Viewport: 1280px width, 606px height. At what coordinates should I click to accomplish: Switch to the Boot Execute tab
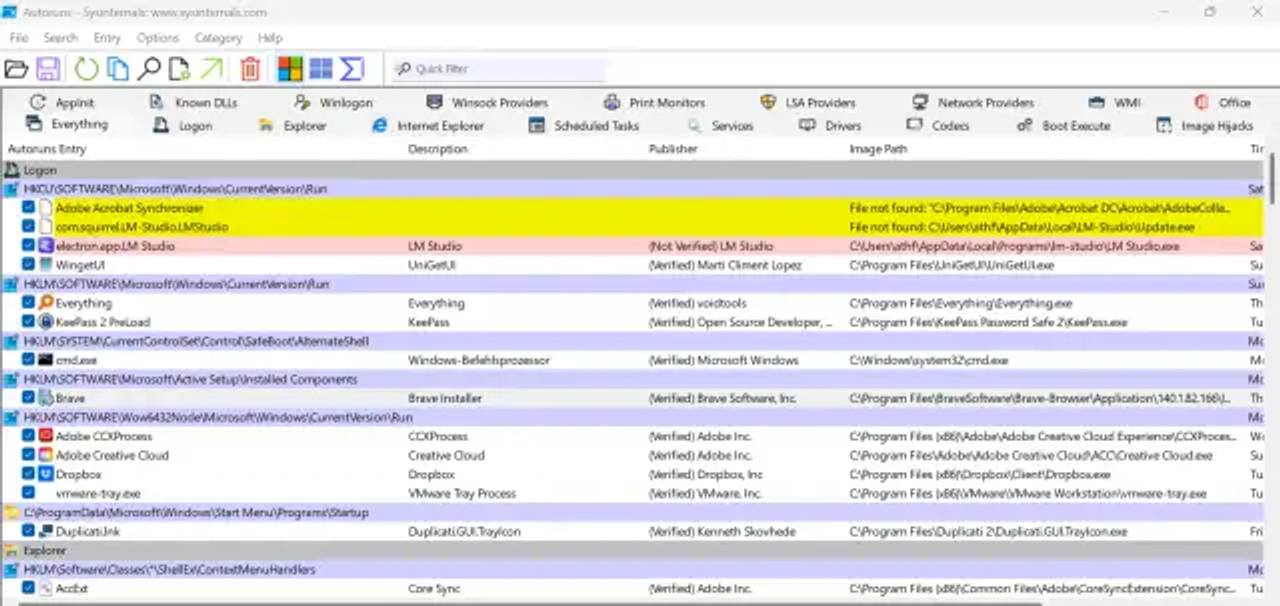point(1064,126)
